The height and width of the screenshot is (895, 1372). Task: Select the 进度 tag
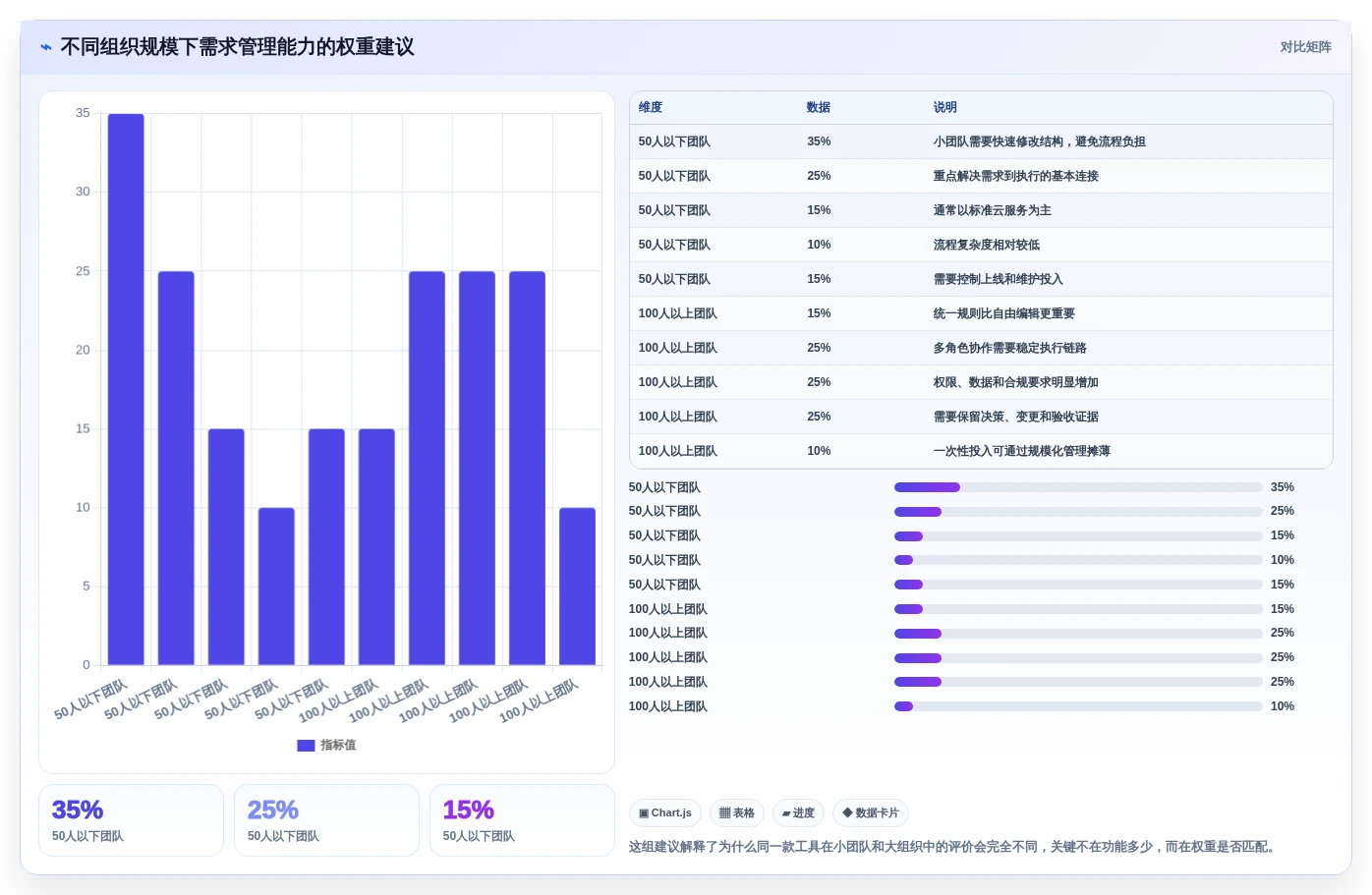pyautogui.click(x=798, y=813)
